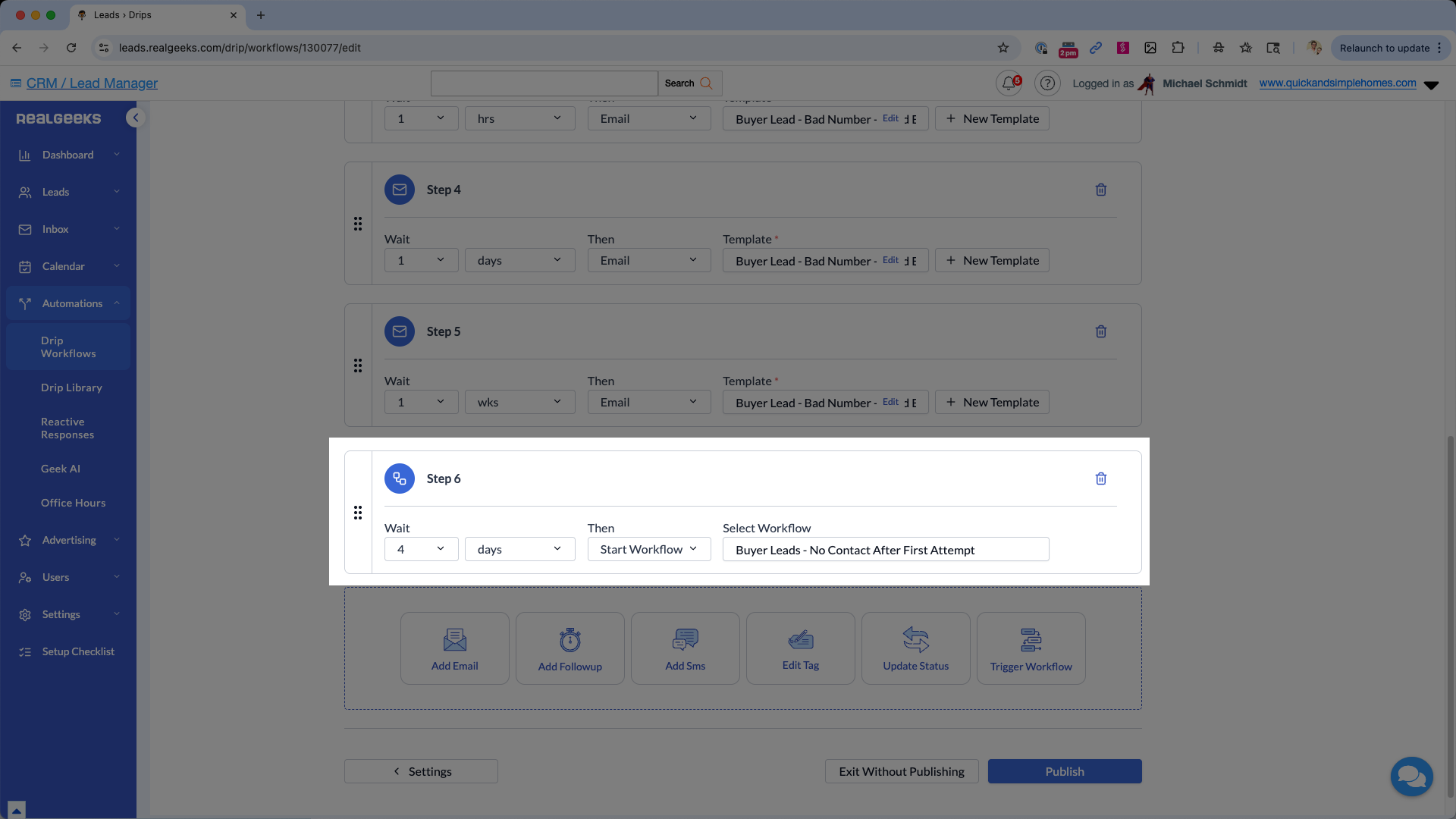Click the Step 4 trash icon

click(x=1101, y=190)
